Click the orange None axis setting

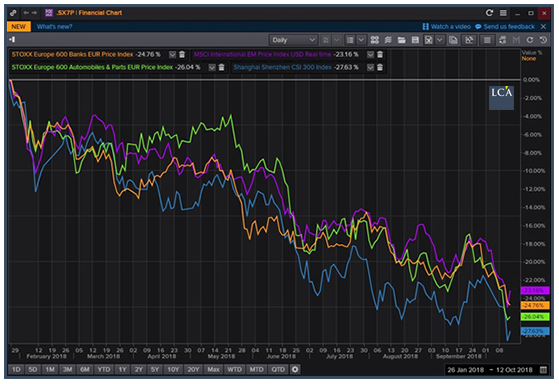point(528,58)
